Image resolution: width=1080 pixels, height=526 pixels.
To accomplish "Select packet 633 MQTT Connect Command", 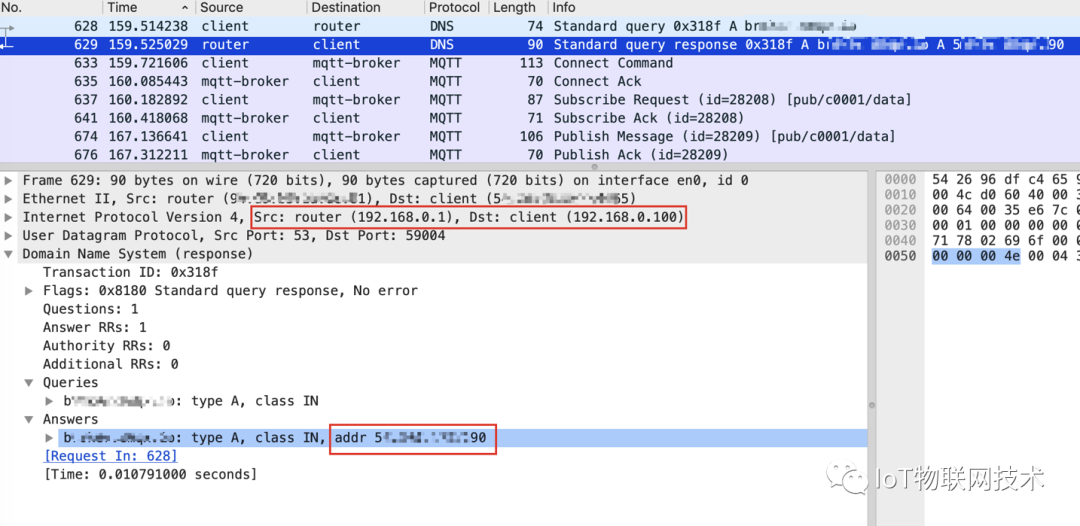I will pos(500,63).
